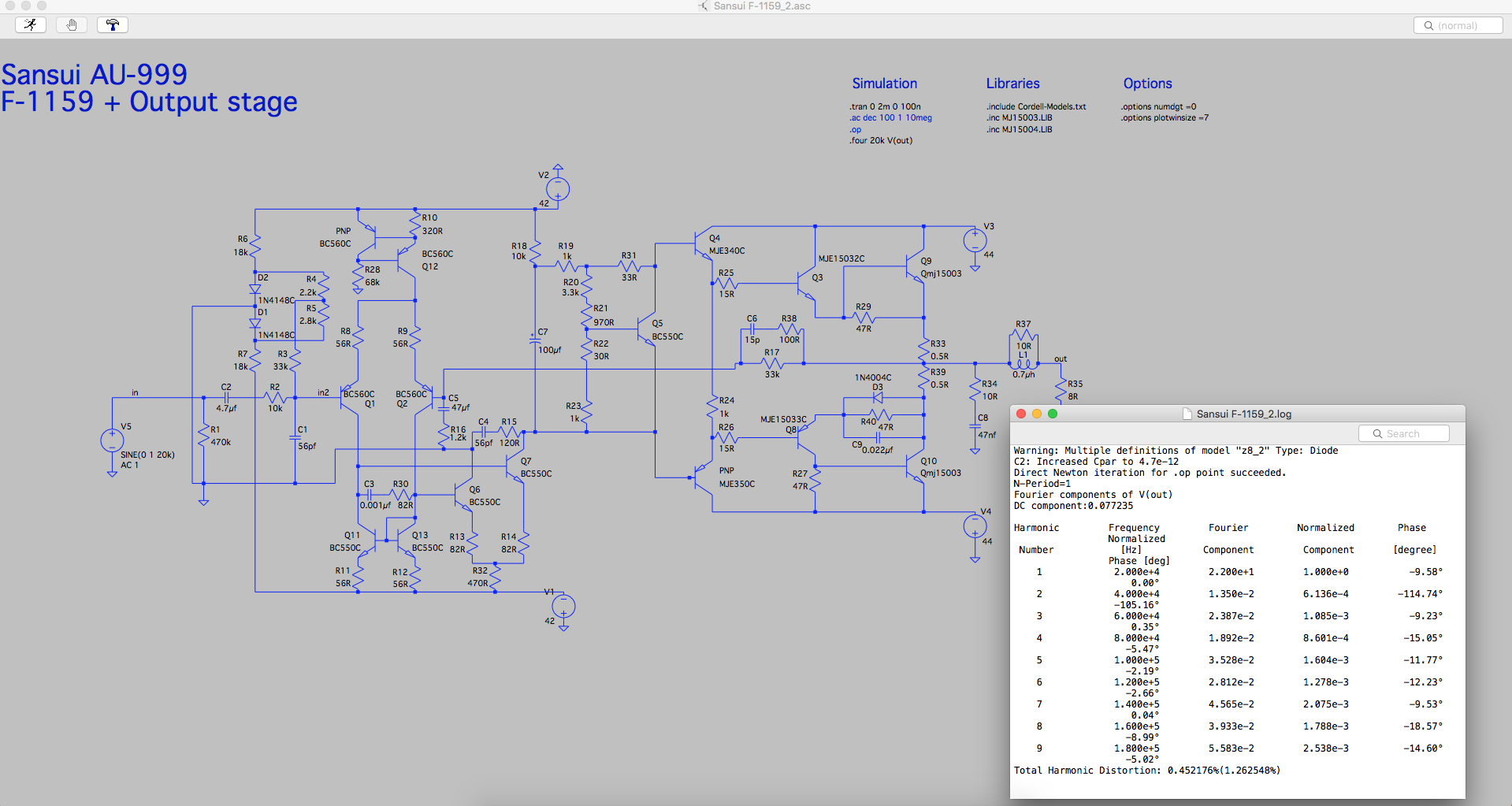The height and width of the screenshot is (806, 1512).
Task: Click the out net label
Action: pos(1061,358)
